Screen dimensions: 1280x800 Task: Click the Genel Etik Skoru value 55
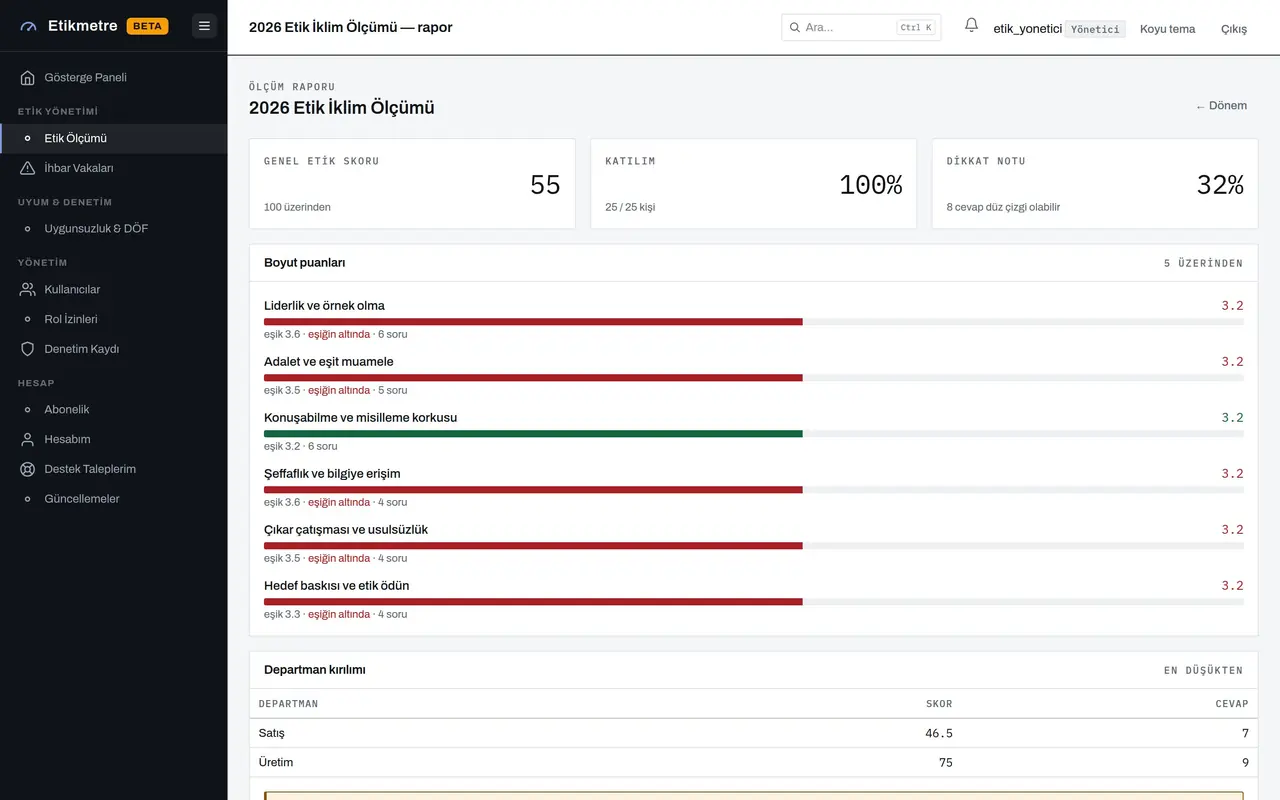click(545, 185)
